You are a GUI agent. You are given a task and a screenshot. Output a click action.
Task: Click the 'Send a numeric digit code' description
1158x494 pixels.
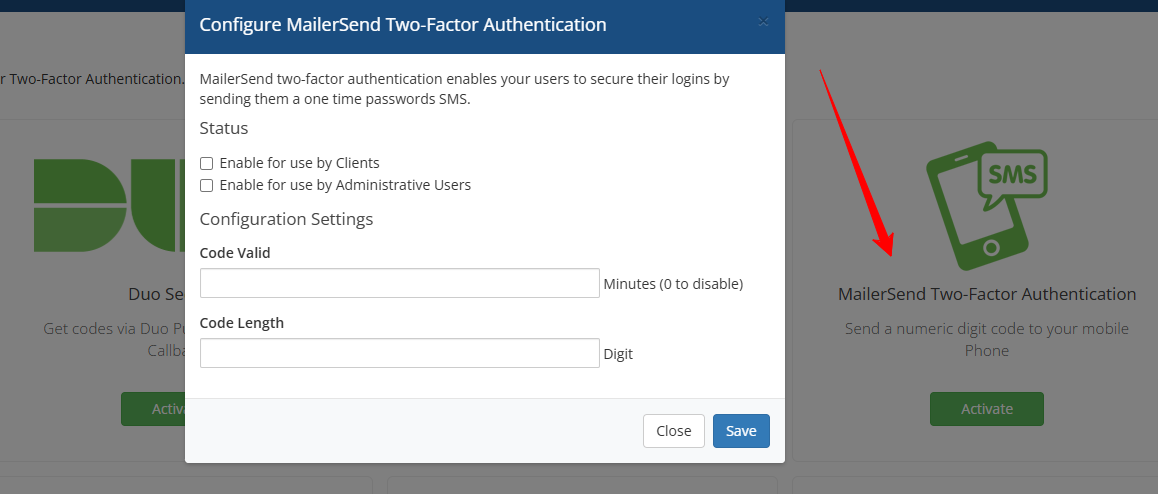click(987, 339)
